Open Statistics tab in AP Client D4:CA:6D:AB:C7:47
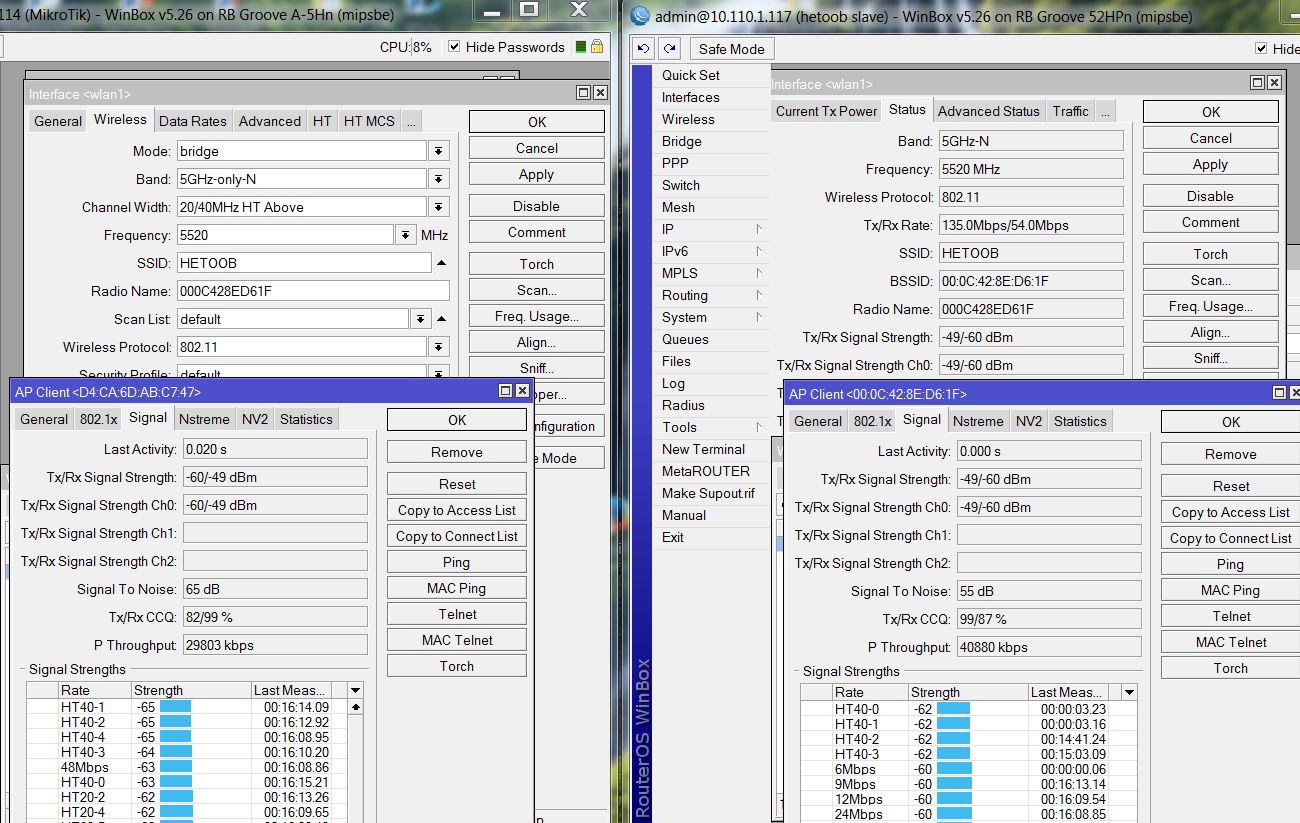This screenshot has width=1300, height=823. click(306, 419)
